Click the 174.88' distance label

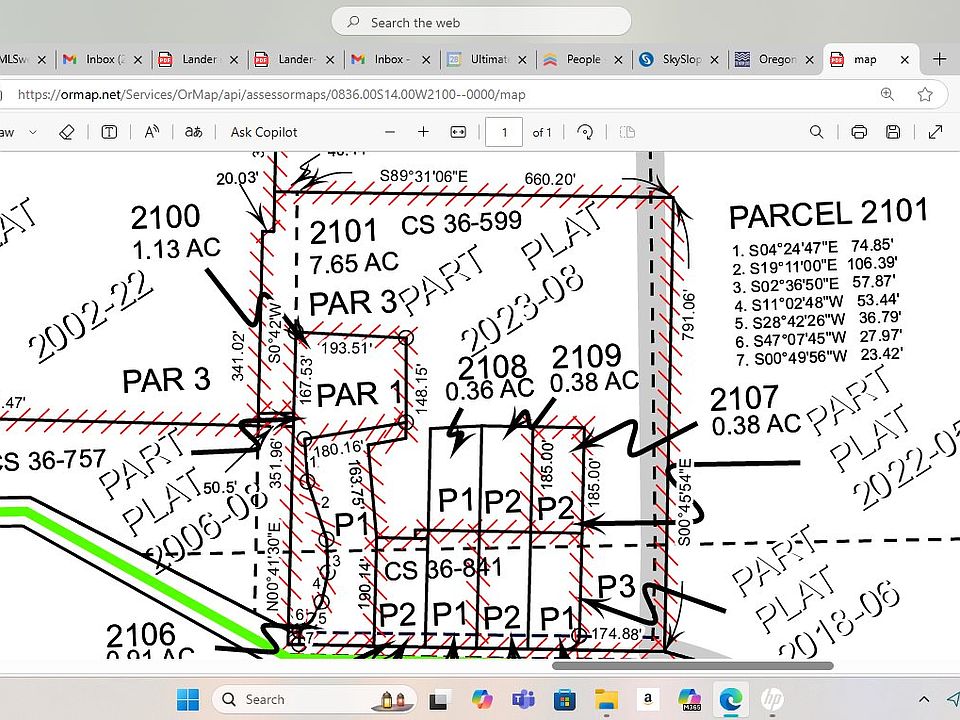click(x=617, y=633)
